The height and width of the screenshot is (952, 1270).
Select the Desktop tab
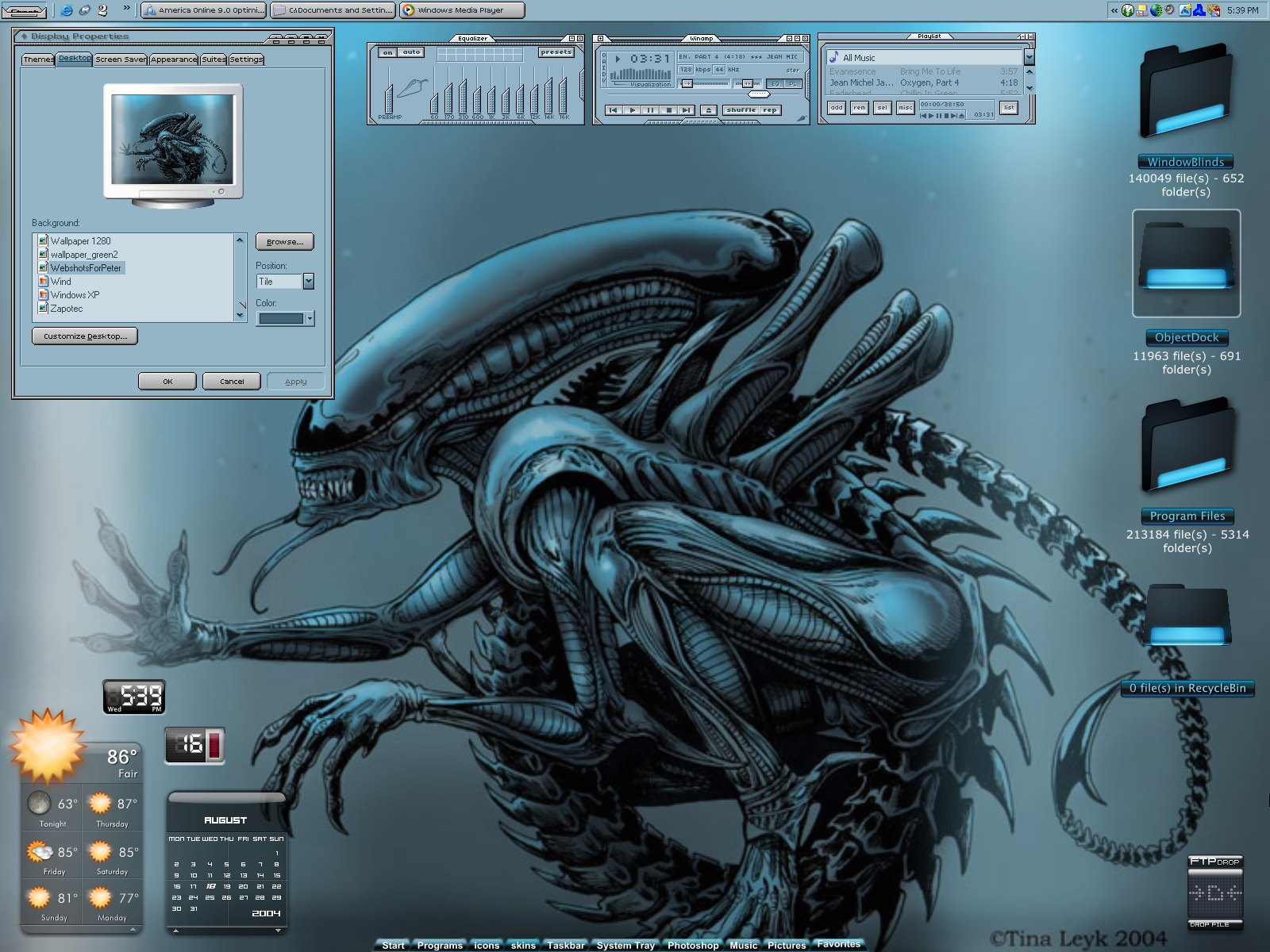click(75, 59)
